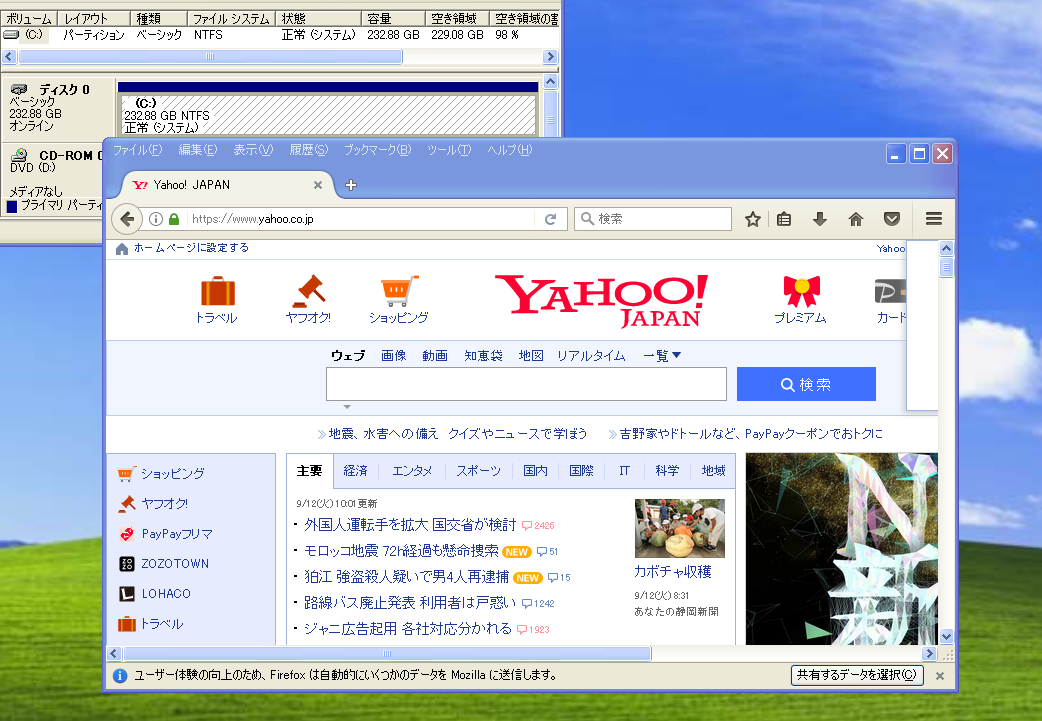Click the ショッピング cart icon at top
Viewport: 1042px width, 721px height.
pos(399,291)
